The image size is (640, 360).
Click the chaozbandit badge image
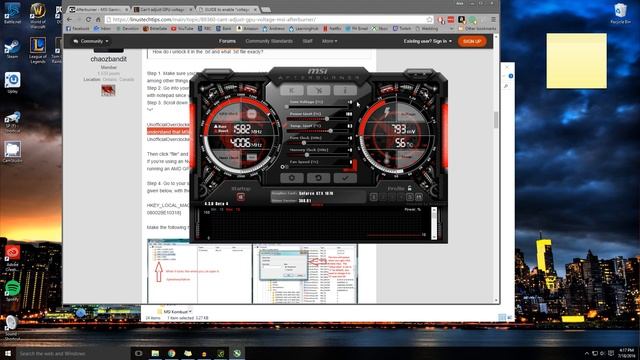click(x=108, y=90)
